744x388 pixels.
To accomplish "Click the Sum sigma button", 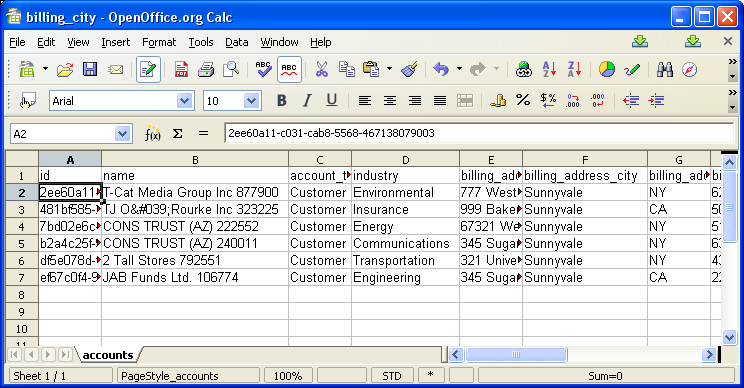I will 177,134.
